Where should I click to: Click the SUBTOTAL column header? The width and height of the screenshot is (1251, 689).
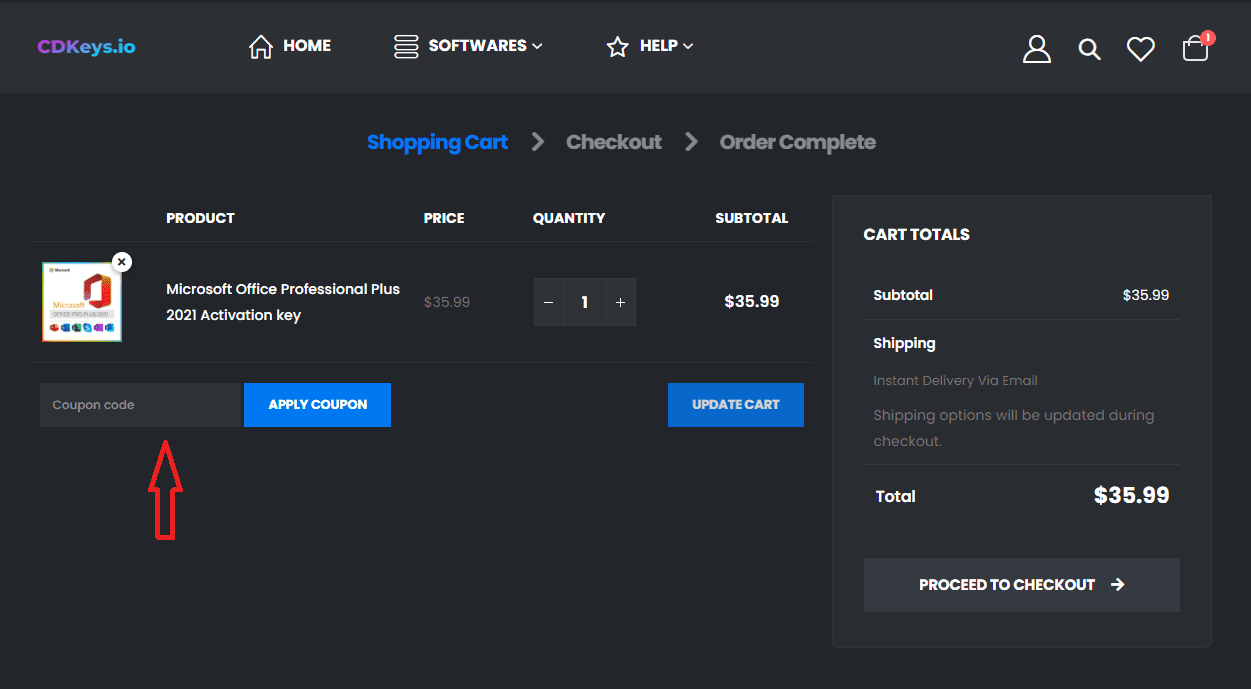[x=752, y=218]
